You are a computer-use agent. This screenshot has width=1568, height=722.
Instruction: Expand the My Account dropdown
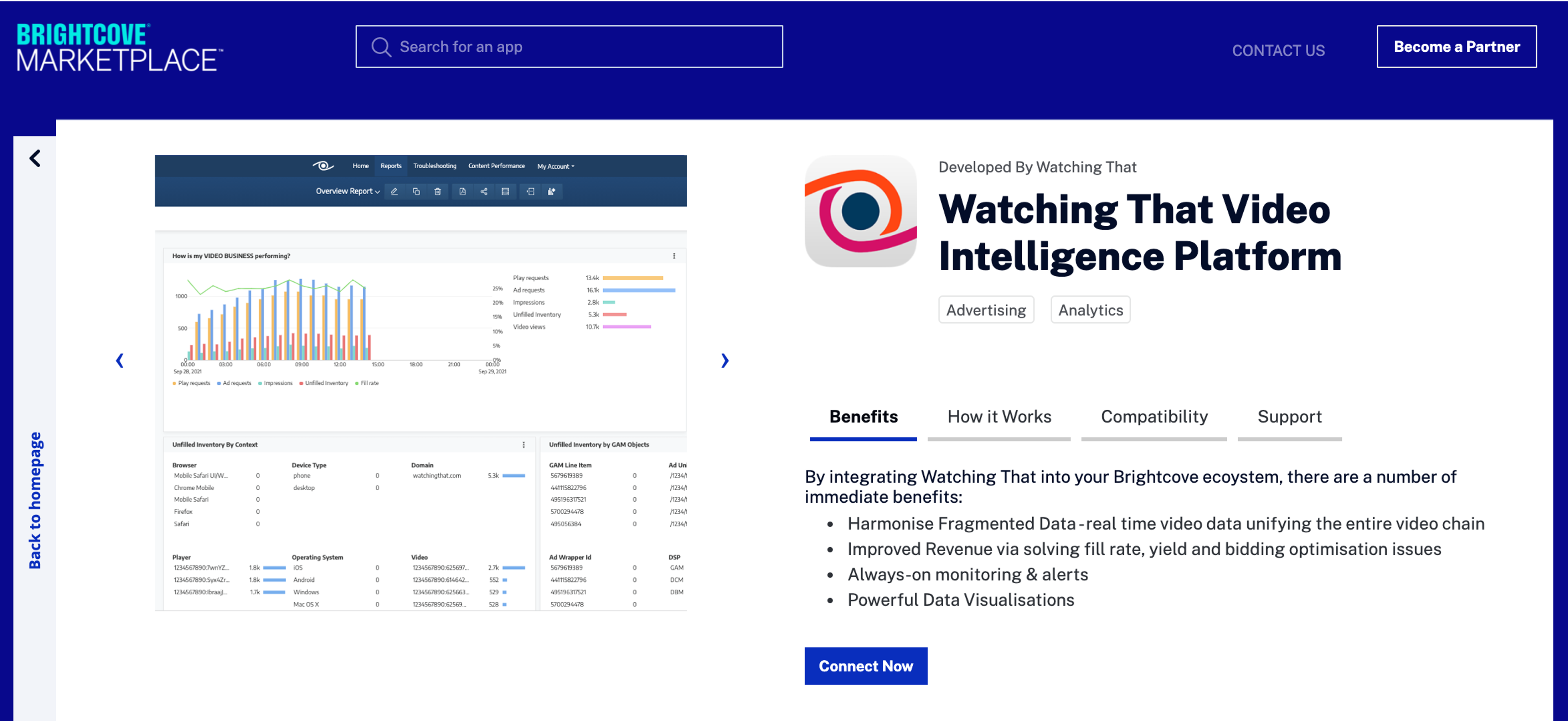[x=556, y=166]
